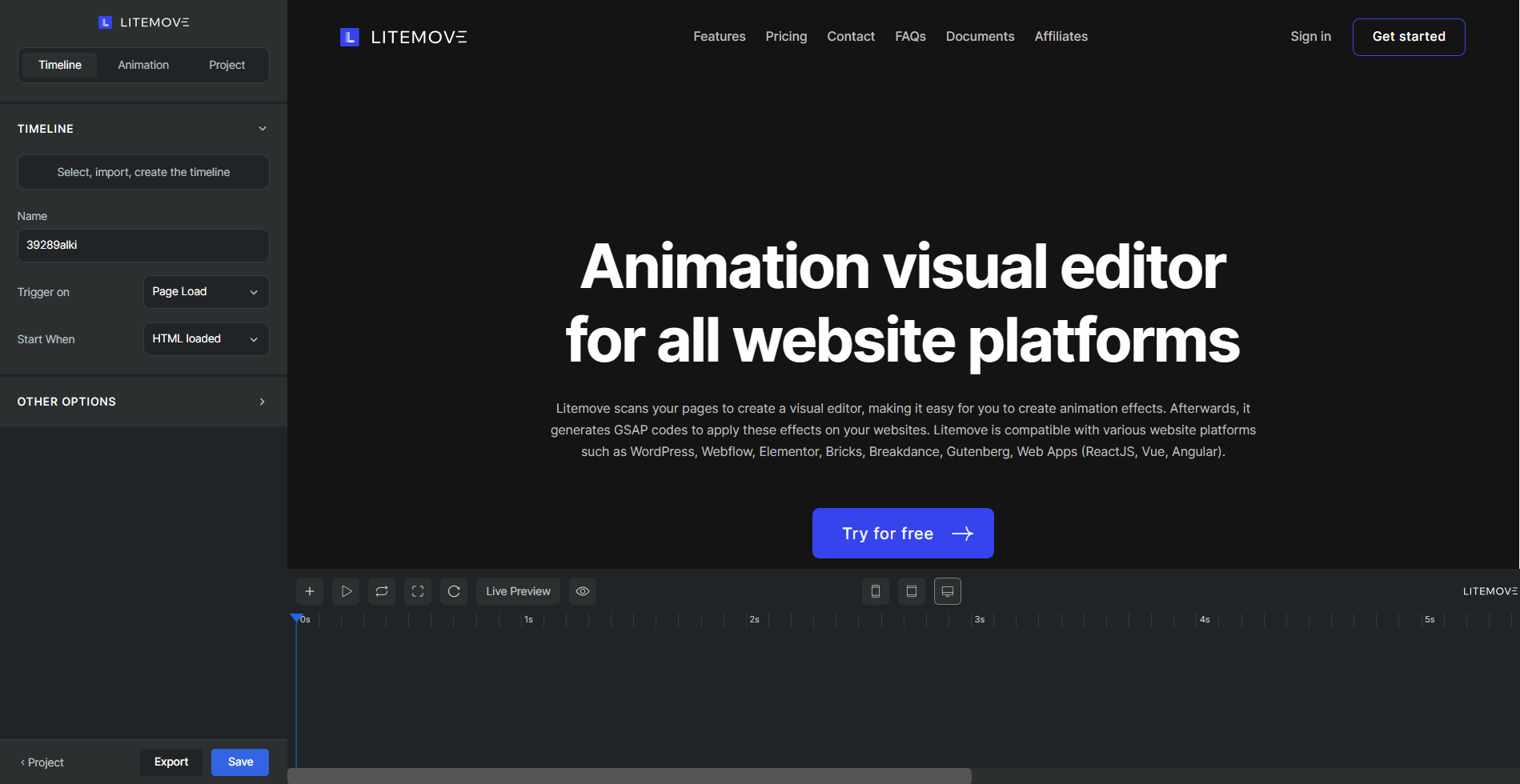Toggle the eye preview visibility icon
The height and width of the screenshot is (784, 1520).
coord(582,590)
